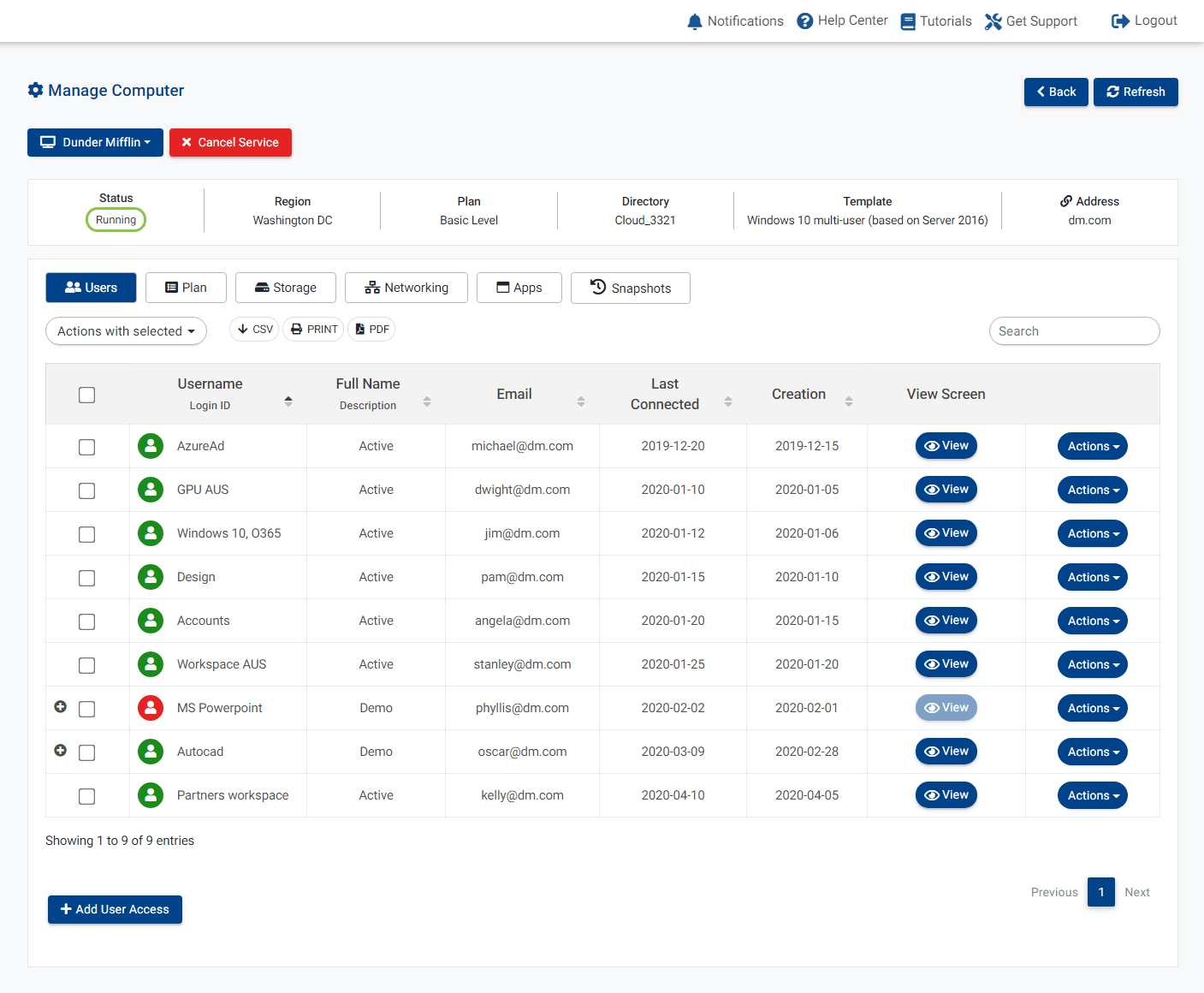Open the Help Center question mark icon
The height and width of the screenshot is (993, 1204).
coord(804,21)
